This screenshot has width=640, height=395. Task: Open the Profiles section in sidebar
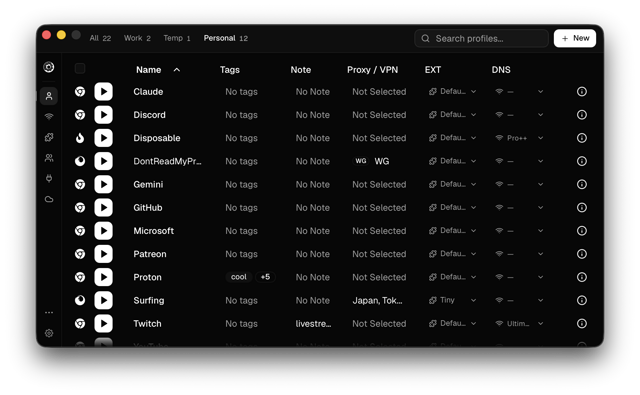[x=49, y=96]
